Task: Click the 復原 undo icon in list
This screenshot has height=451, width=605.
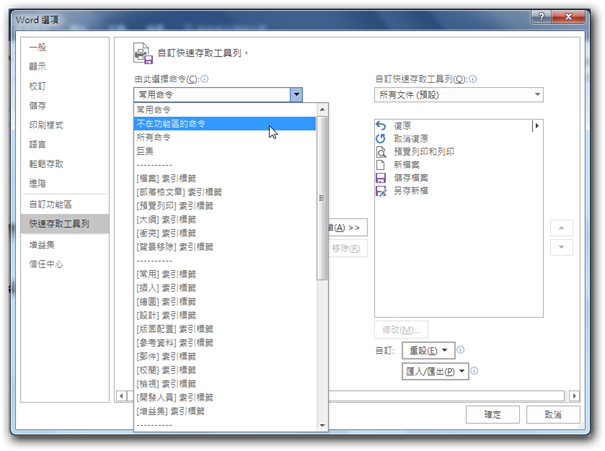Action: pos(381,126)
